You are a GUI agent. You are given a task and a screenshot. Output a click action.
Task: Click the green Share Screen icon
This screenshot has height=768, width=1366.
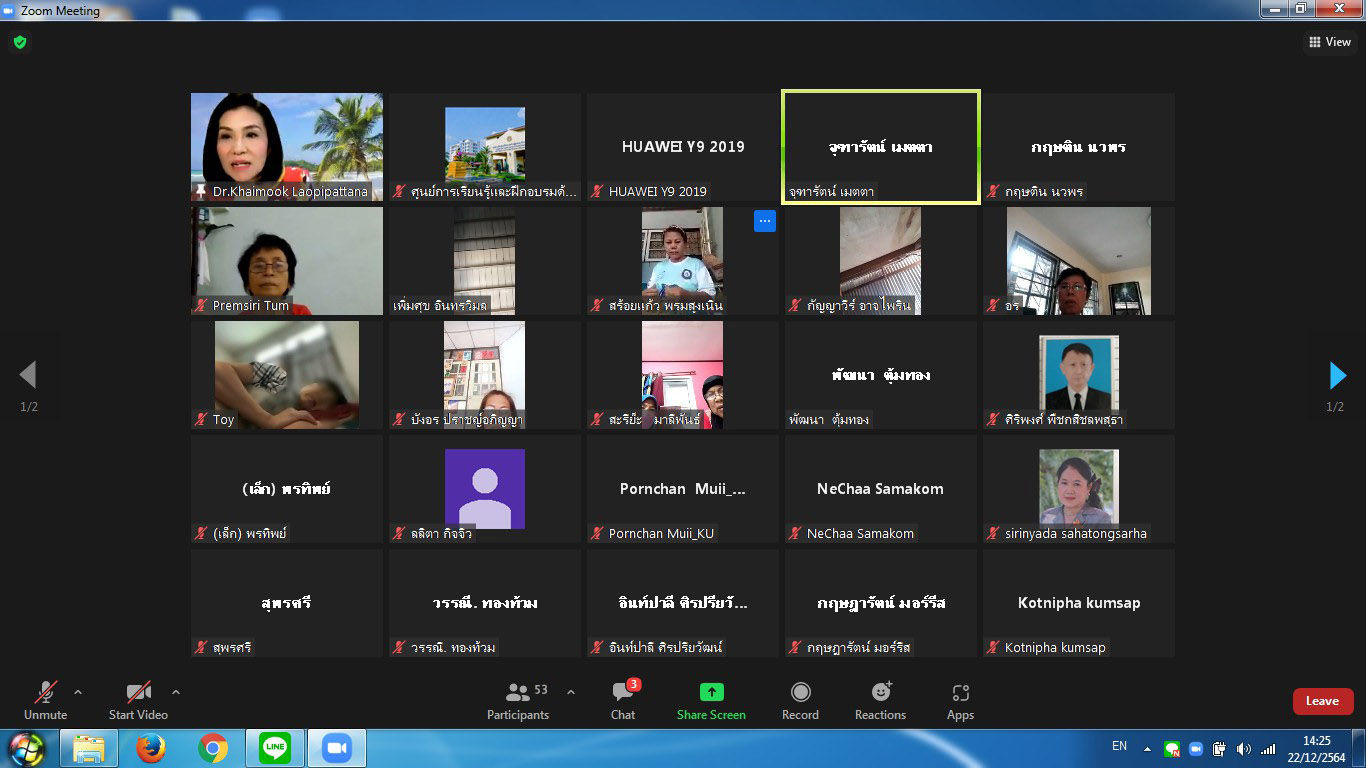click(x=711, y=692)
